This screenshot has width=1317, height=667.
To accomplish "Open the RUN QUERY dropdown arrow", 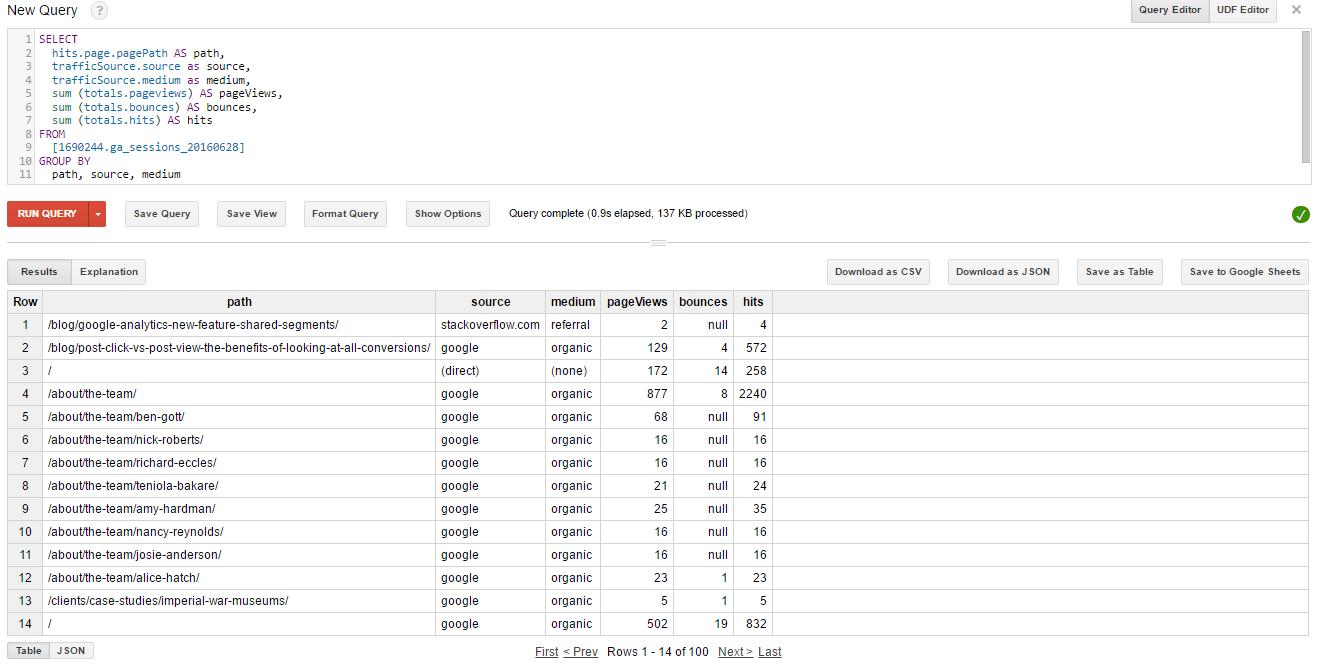I will pyautogui.click(x=97, y=213).
